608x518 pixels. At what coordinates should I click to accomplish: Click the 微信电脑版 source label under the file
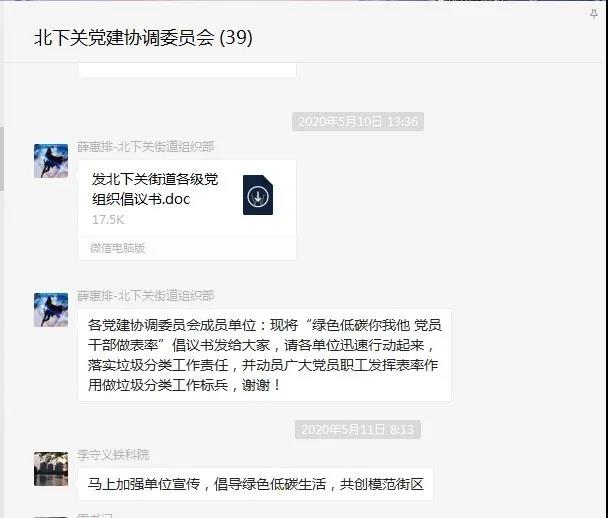click(x=117, y=248)
